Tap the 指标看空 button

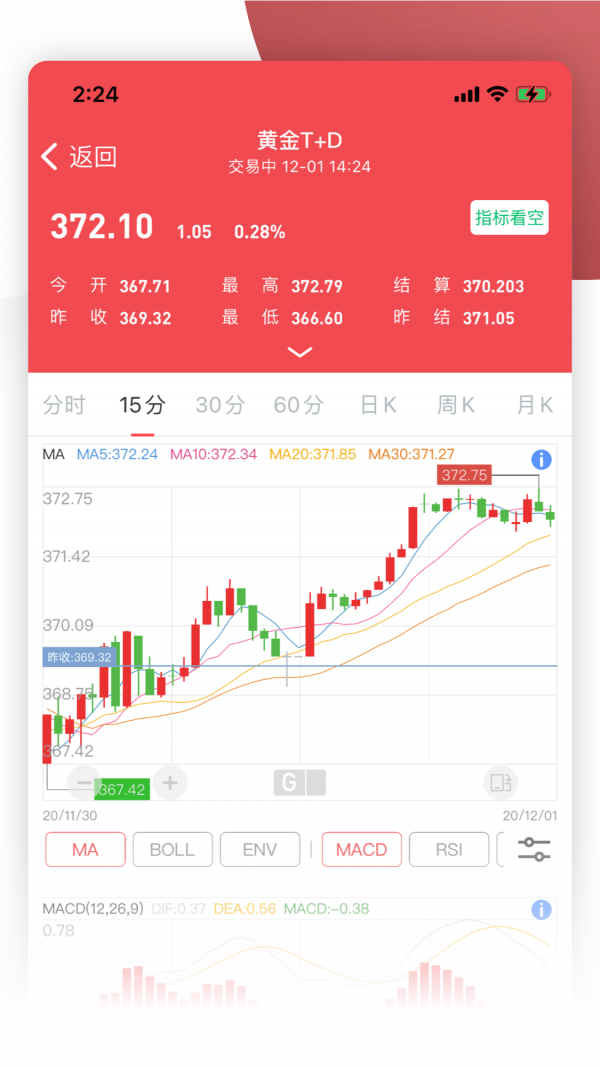(x=509, y=218)
